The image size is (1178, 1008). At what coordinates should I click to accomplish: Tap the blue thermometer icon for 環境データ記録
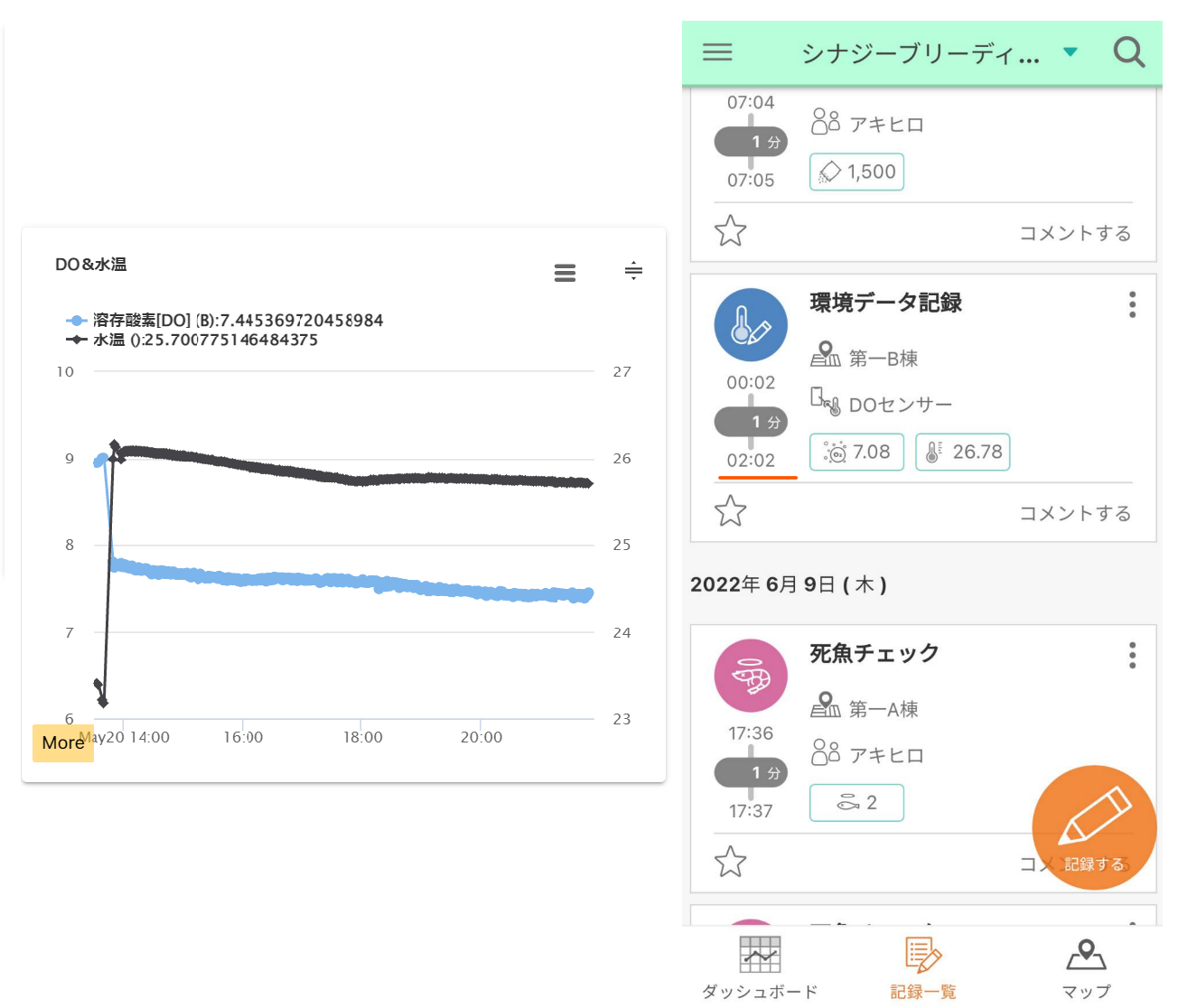(x=751, y=325)
